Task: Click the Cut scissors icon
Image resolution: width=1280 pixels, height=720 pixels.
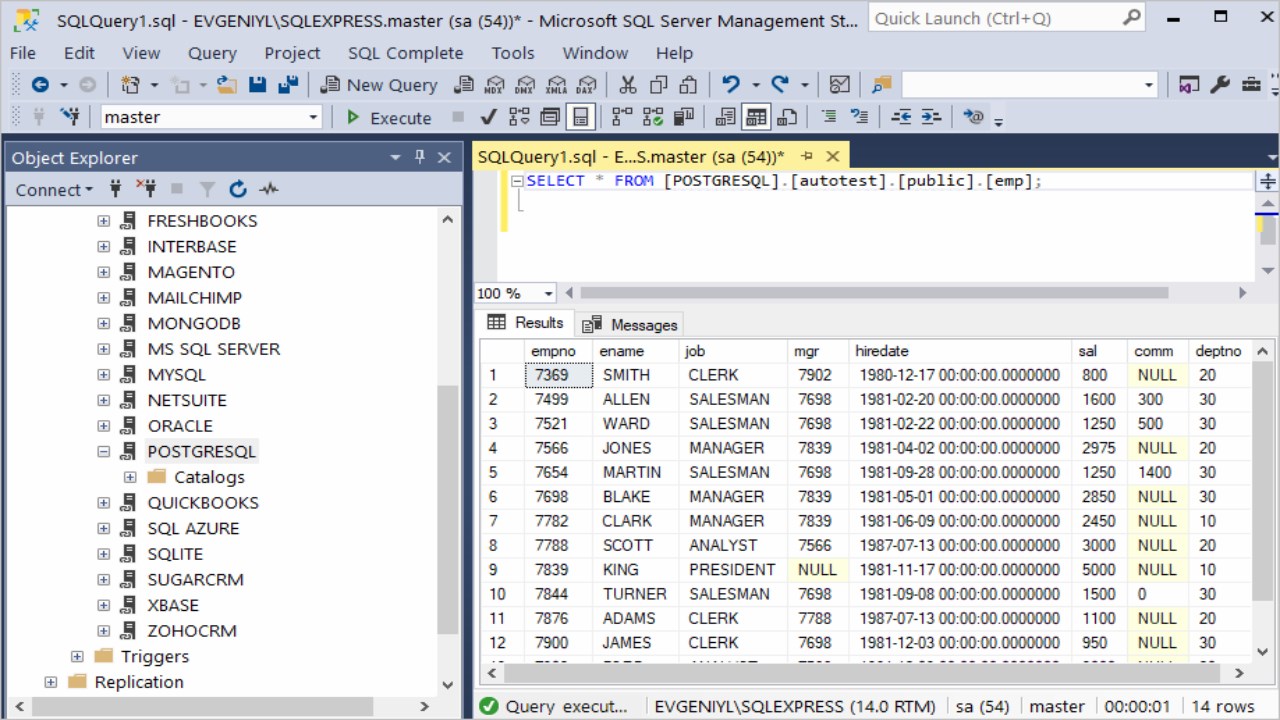Action: pyautogui.click(x=628, y=85)
